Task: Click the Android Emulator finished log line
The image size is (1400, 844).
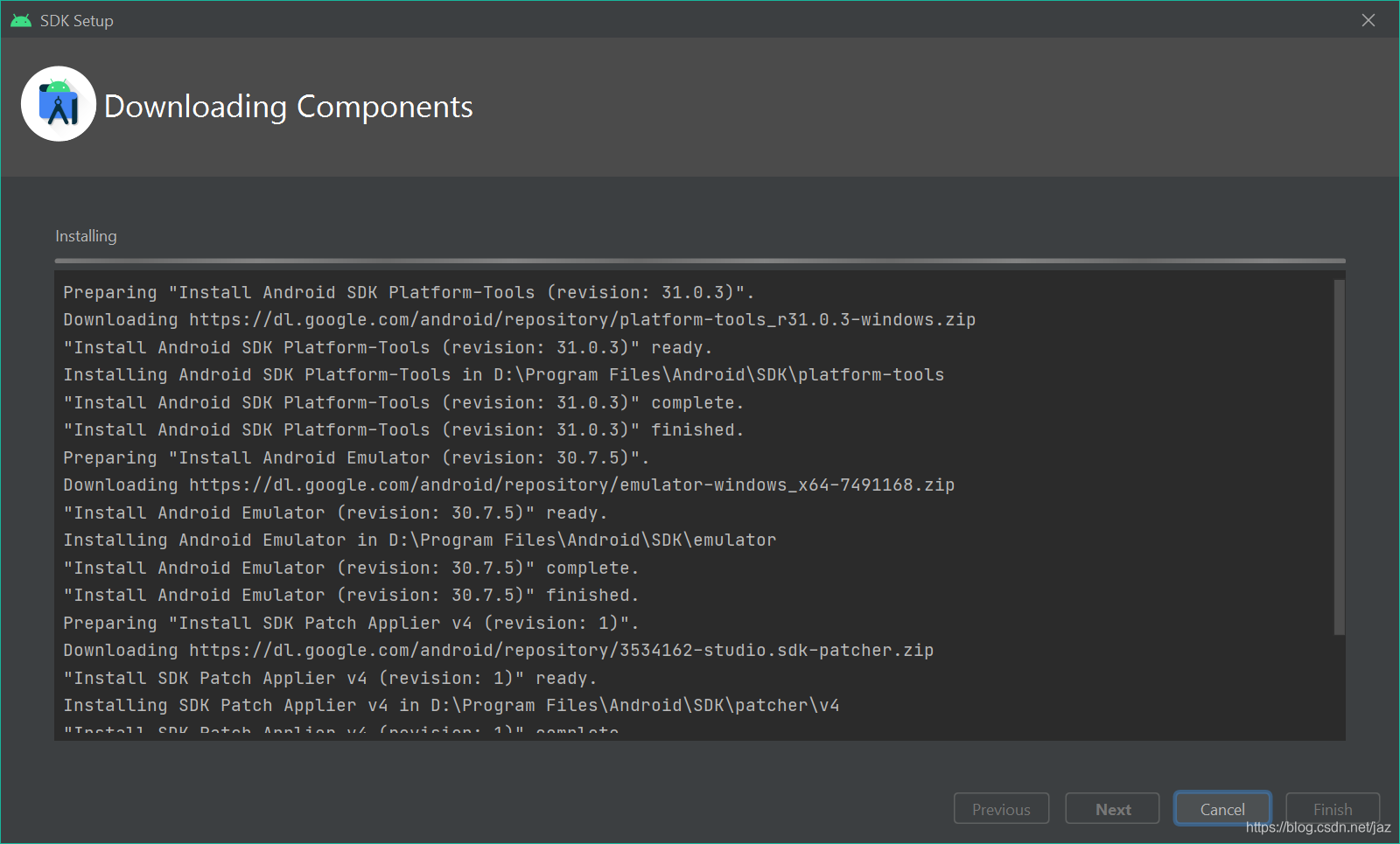Action: pyautogui.click(x=351, y=595)
